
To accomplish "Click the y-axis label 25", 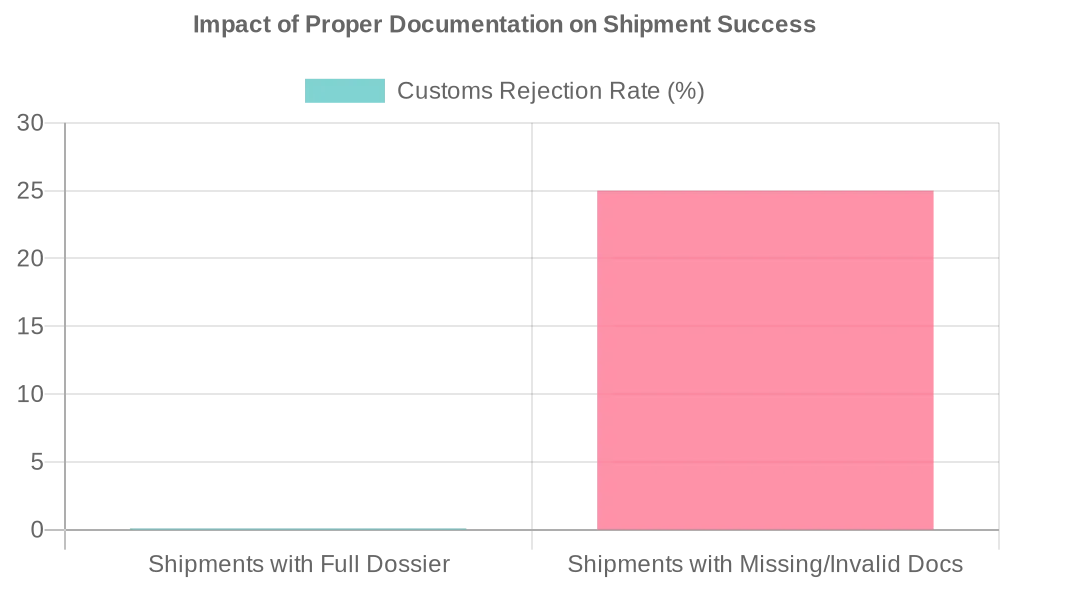I will tap(30, 191).
